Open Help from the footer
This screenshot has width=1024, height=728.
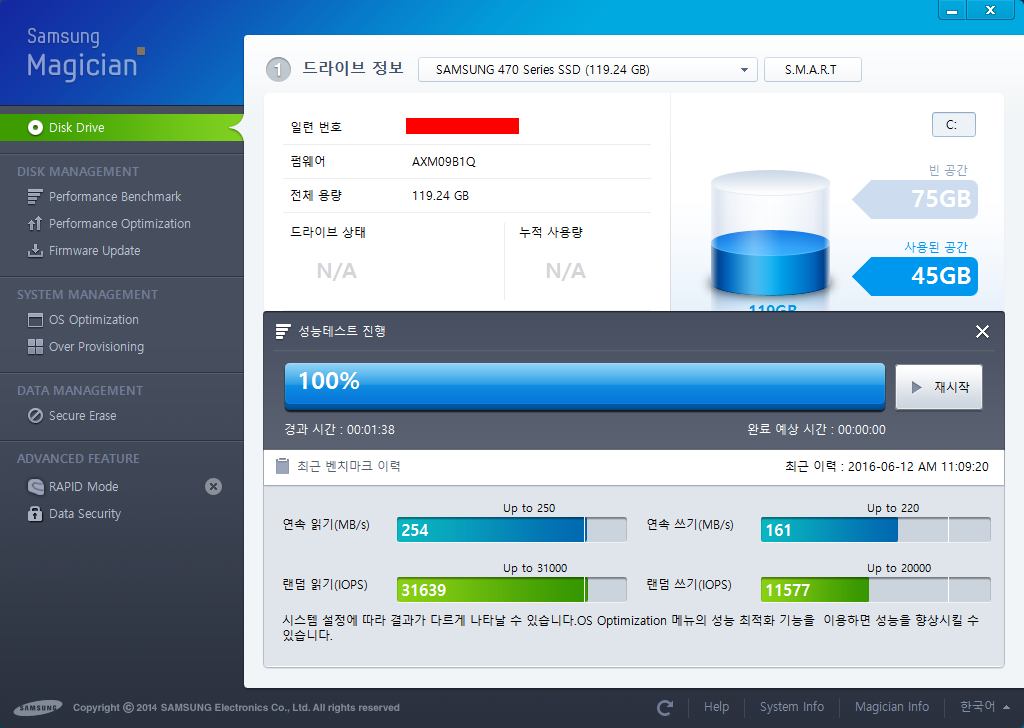(716, 707)
